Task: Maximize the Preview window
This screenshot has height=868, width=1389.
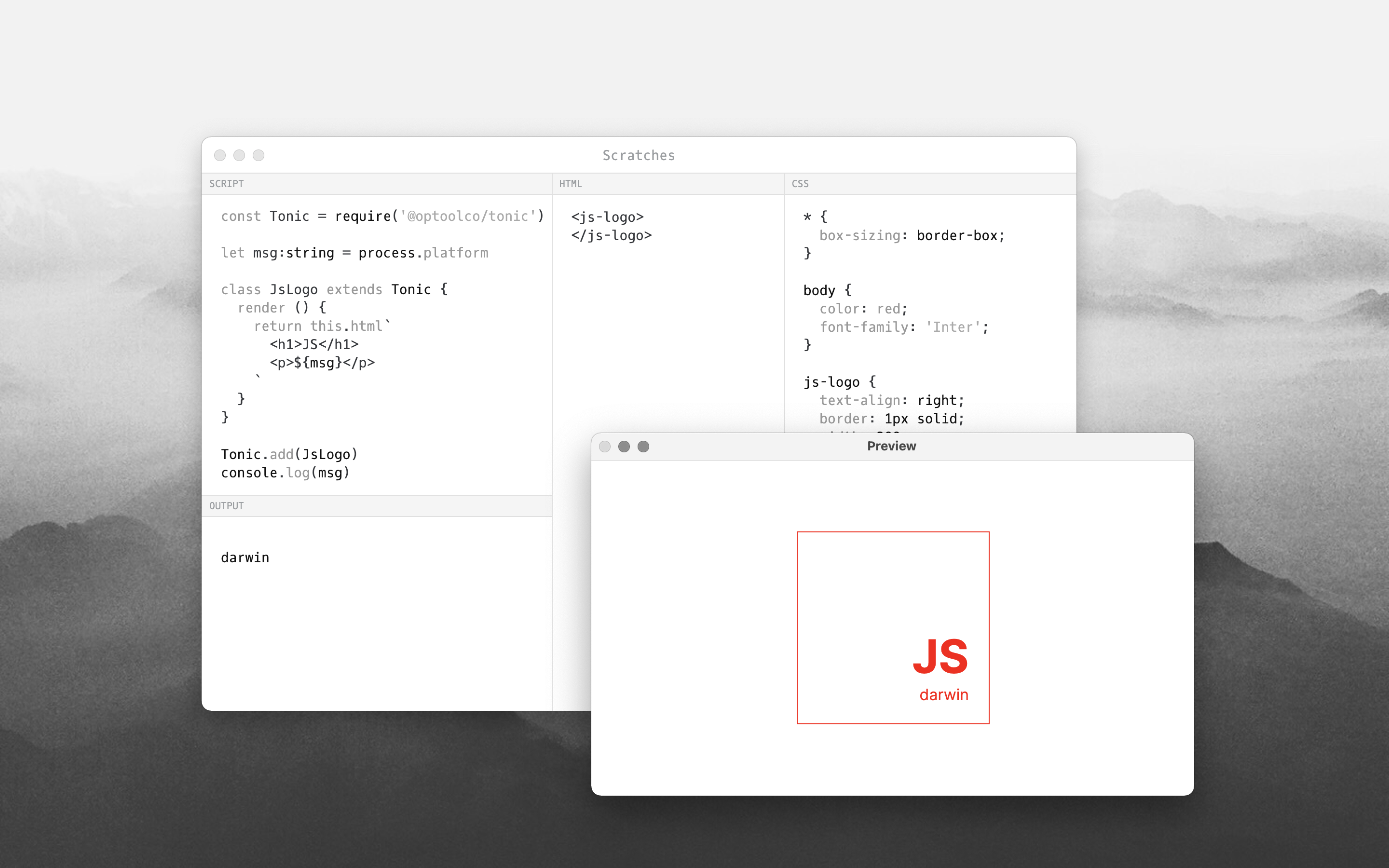Action: click(x=643, y=447)
